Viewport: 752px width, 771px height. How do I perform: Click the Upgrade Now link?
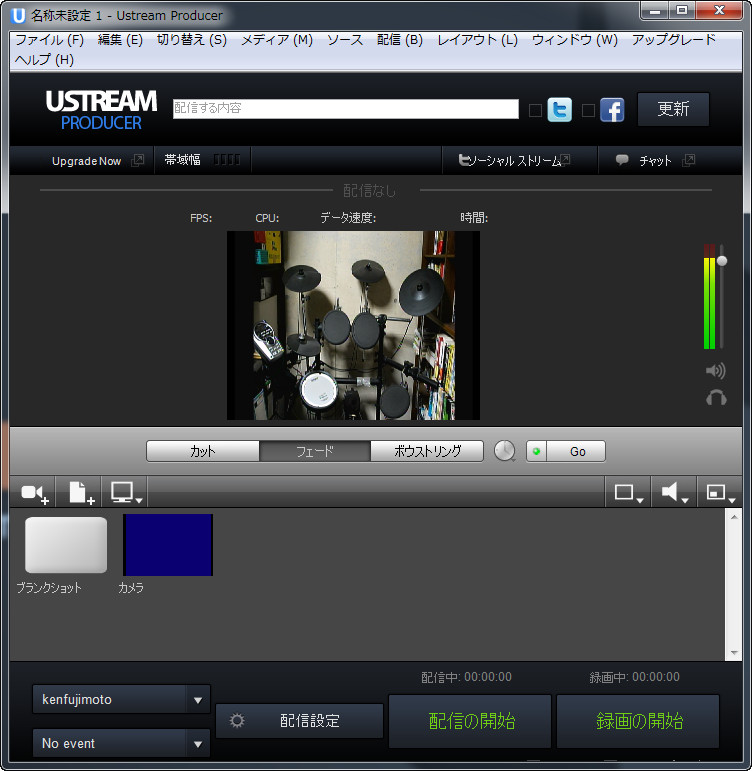pos(86,161)
